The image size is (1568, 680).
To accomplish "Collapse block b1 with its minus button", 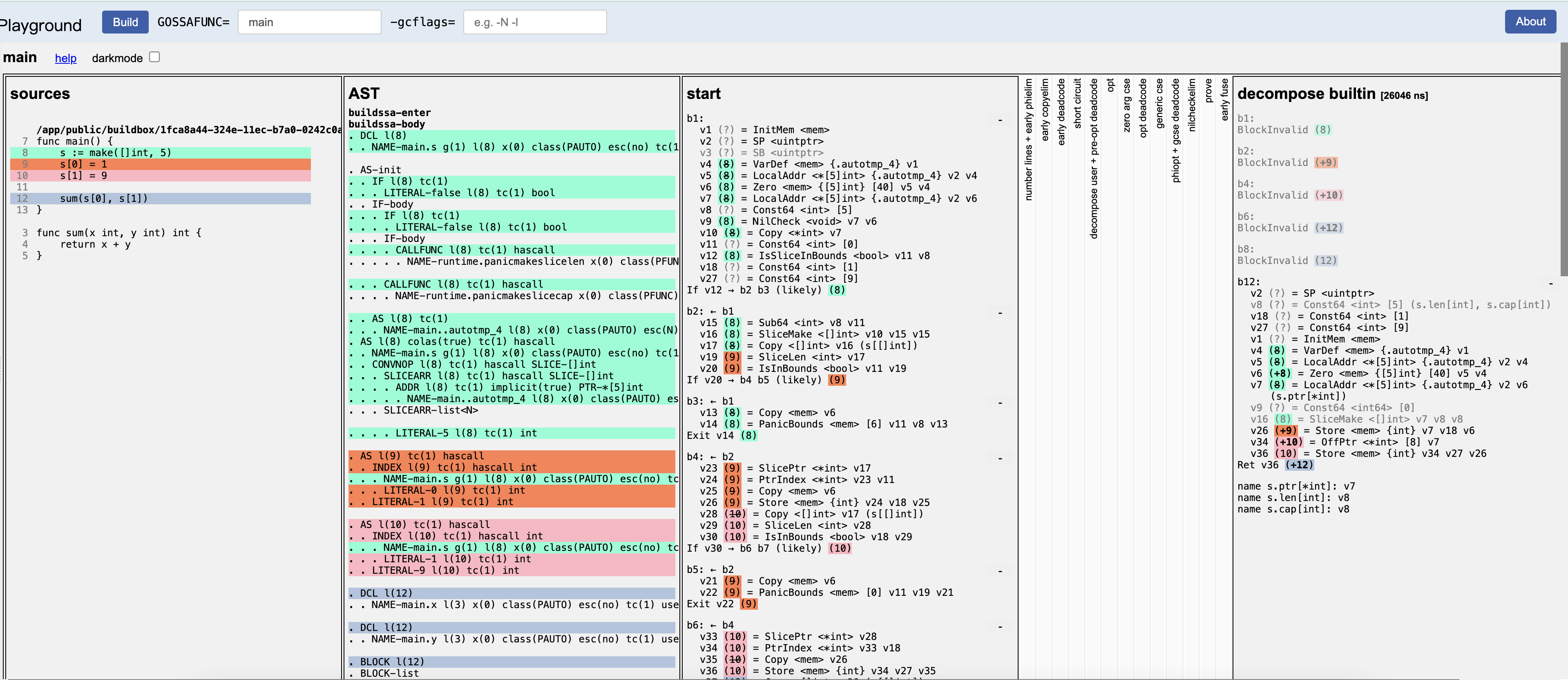I will [1000, 120].
